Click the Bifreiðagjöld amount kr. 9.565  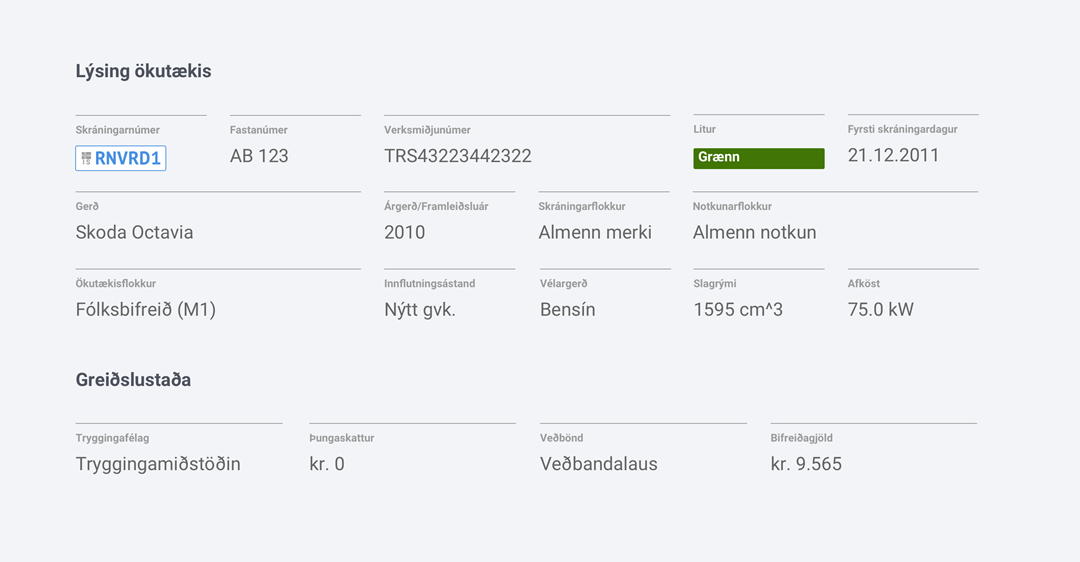806,464
